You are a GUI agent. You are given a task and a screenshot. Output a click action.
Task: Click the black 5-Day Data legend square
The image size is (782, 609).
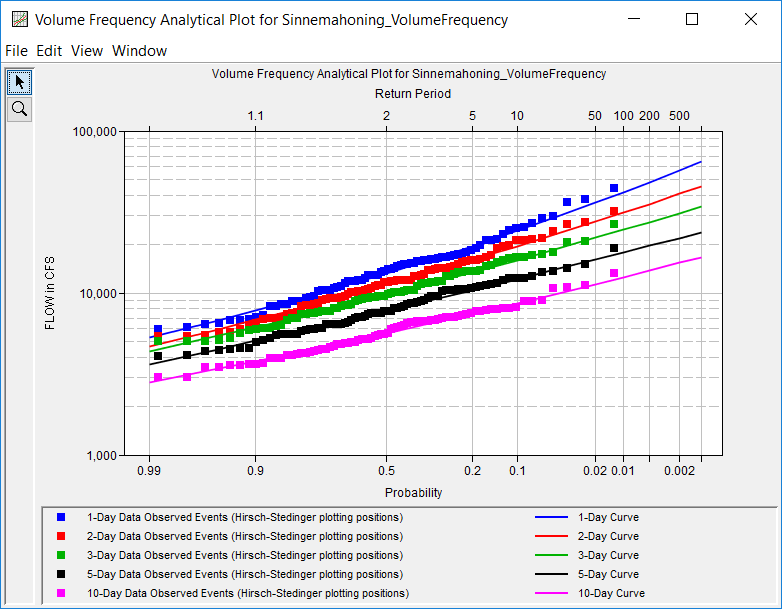[x=61, y=574]
